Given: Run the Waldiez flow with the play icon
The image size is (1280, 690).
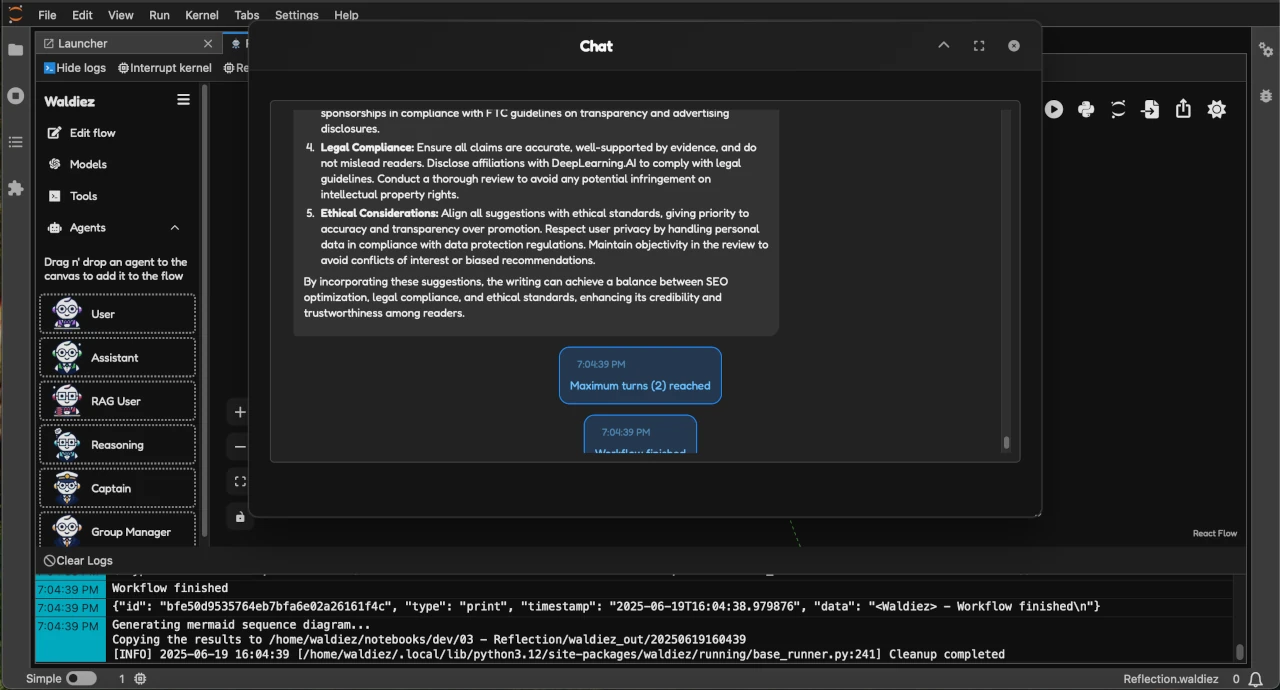Looking at the screenshot, I should 1053,109.
